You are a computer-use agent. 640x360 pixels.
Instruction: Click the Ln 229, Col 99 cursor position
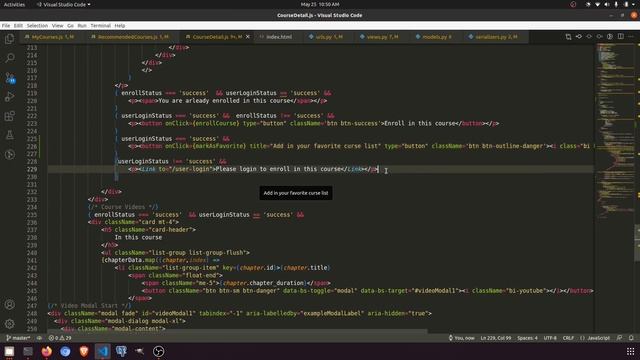496,338
